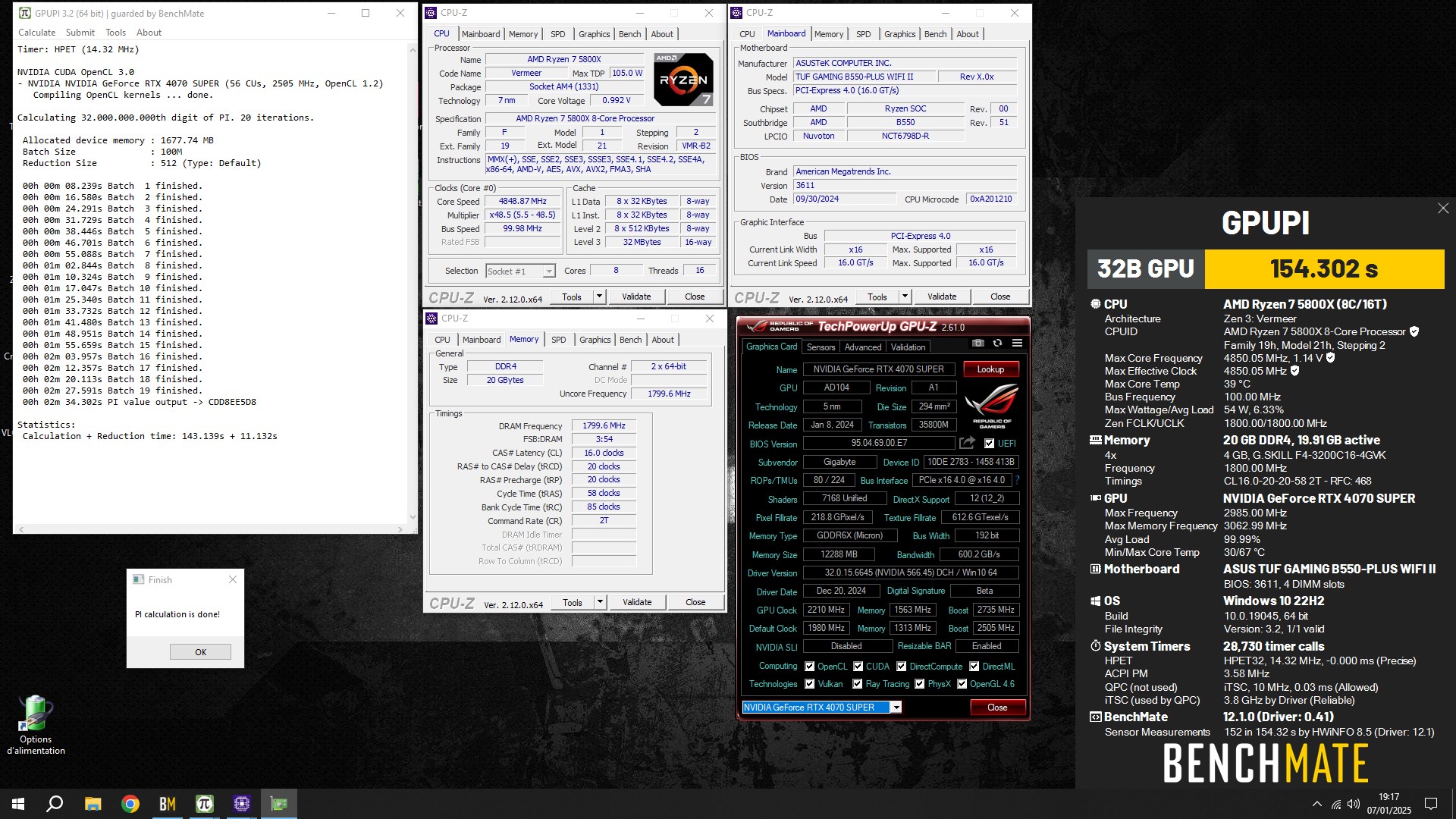Click Close in CPU-Z Memory window
Screen dimensions: 1456x819
(x=695, y=602)
